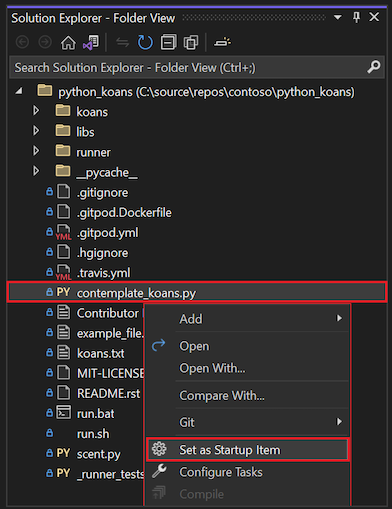Viewport: 392px width, 509px height.
Task: Collapse the python_koans root folder
Action: tap(19, 91)
